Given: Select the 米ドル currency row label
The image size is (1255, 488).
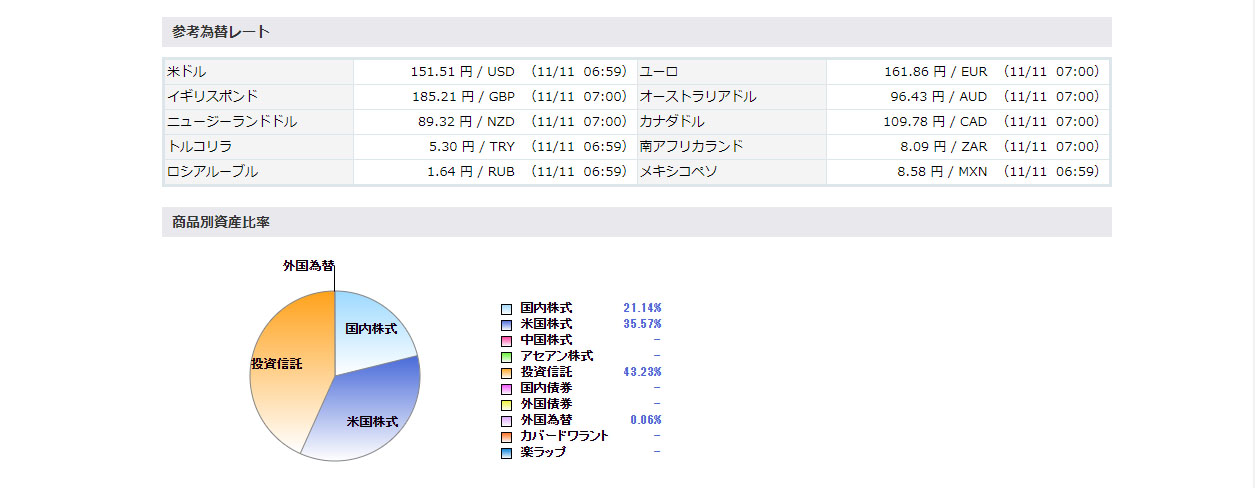Looking at the screenshot, I should (x=188, y=72).
